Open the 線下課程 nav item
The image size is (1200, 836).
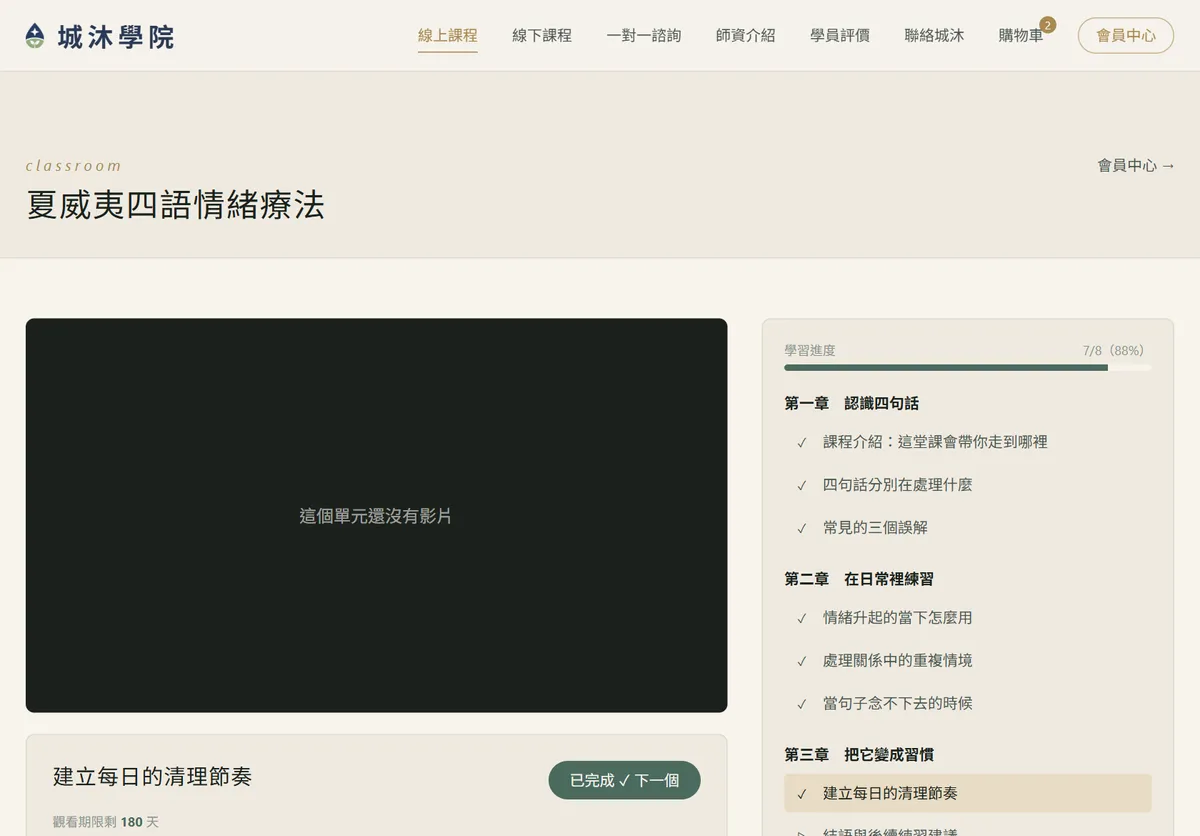tap(542, 35)
